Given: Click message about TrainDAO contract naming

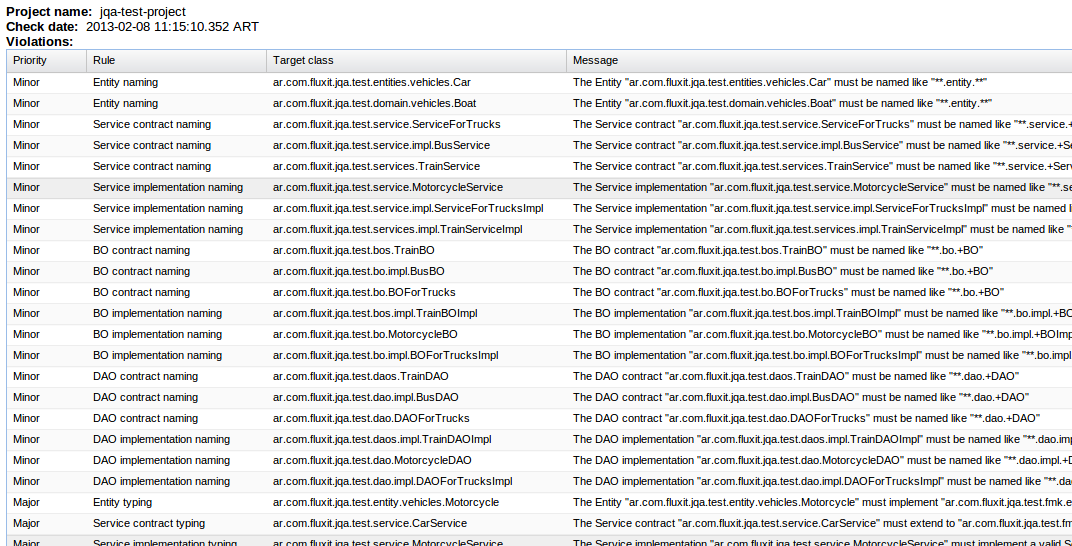Looking at the screenshot, I should 796,377.
